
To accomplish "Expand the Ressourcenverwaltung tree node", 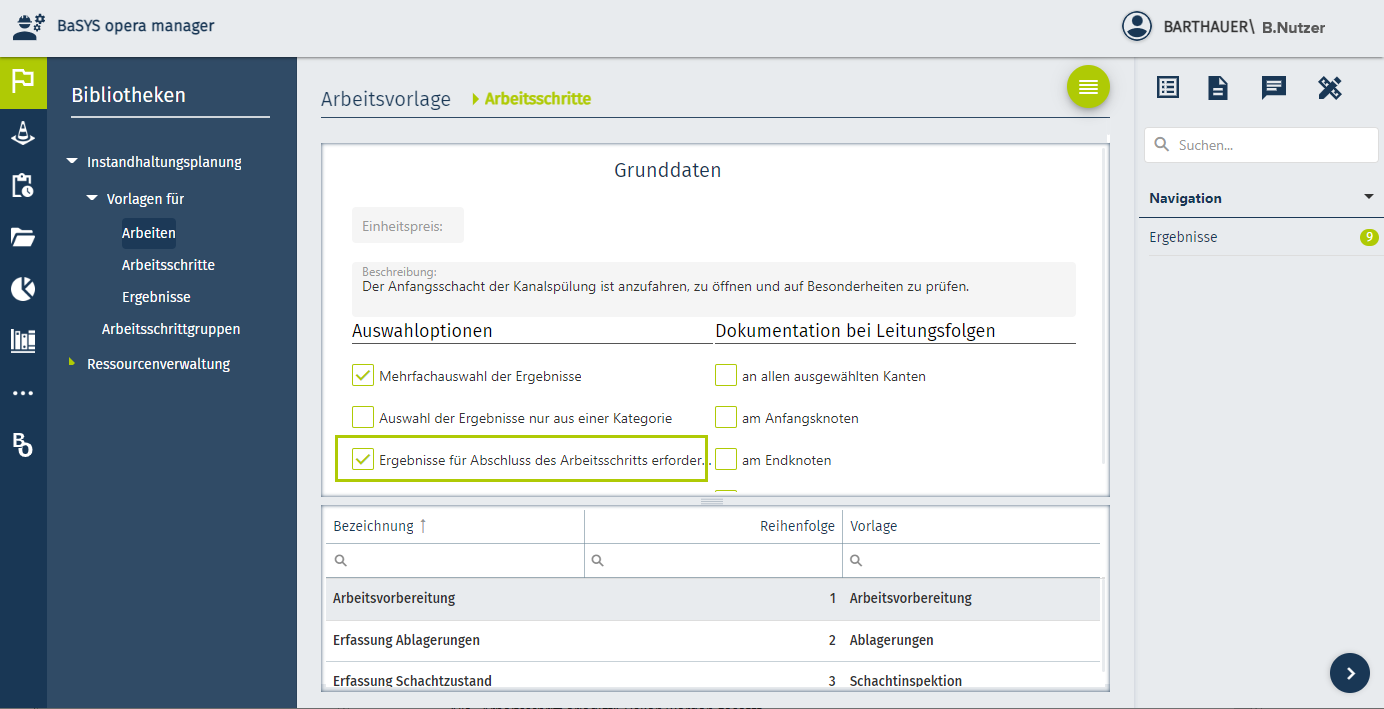I will 72,363.
